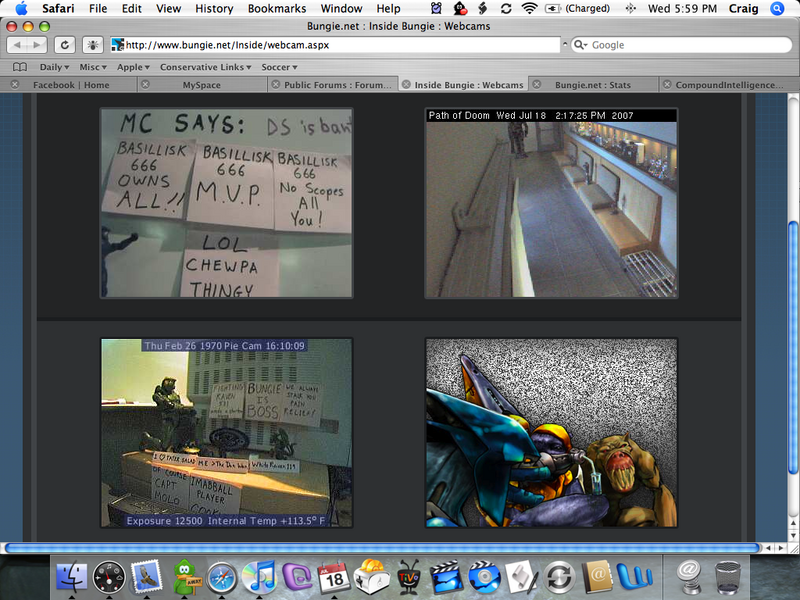
Task: Open the History menu
Action: click(x=214, y=8)
